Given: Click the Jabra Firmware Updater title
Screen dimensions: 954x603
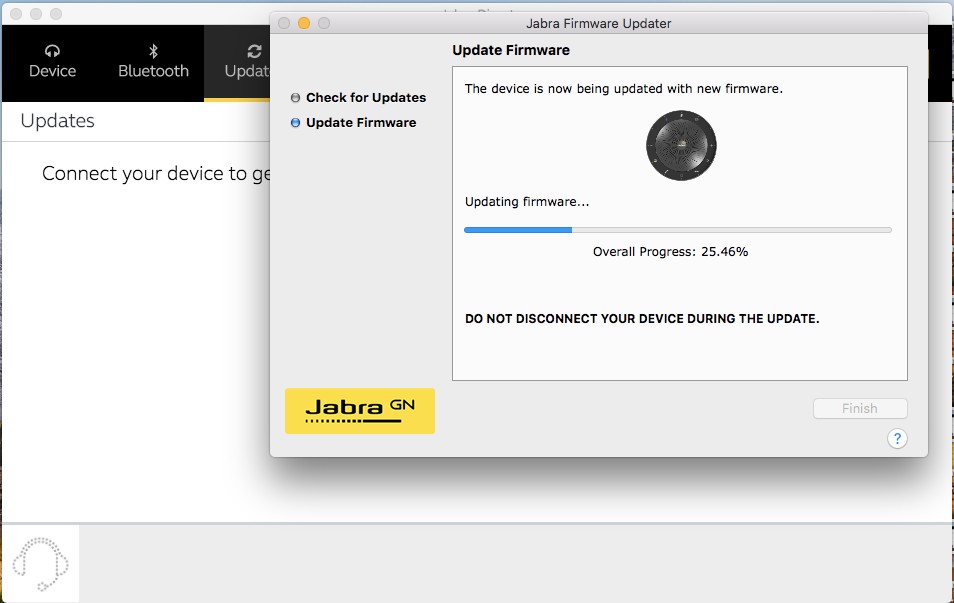Looking at the screenshot, I should point(599,23).
